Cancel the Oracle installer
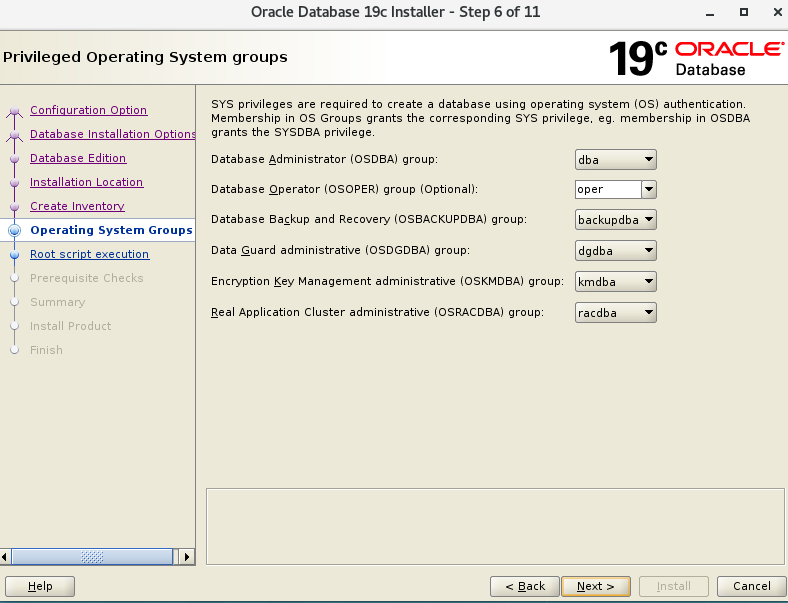788x603 pixels. (751, 586)
